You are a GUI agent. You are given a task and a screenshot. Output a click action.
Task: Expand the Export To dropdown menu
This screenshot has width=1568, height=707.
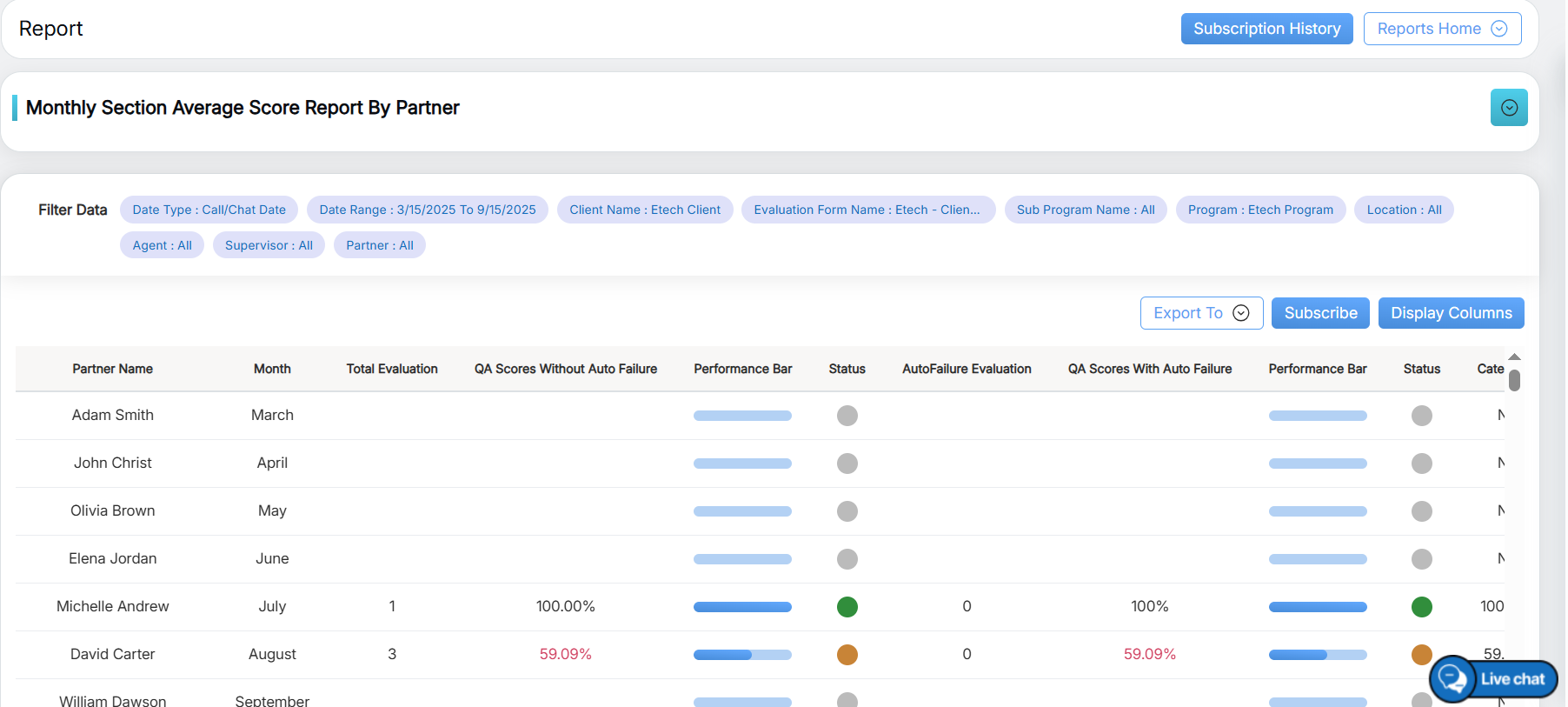[x=1200, y=313]
